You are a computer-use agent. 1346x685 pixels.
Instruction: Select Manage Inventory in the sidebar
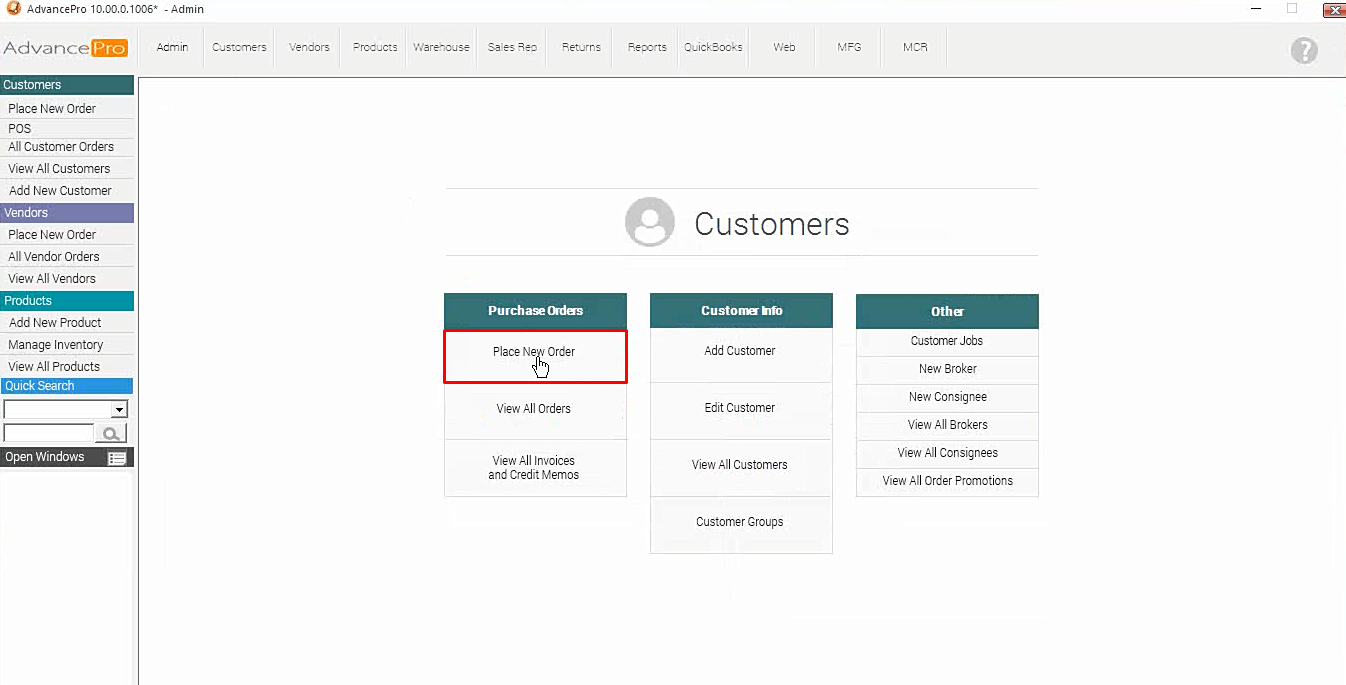click(56, 345)
